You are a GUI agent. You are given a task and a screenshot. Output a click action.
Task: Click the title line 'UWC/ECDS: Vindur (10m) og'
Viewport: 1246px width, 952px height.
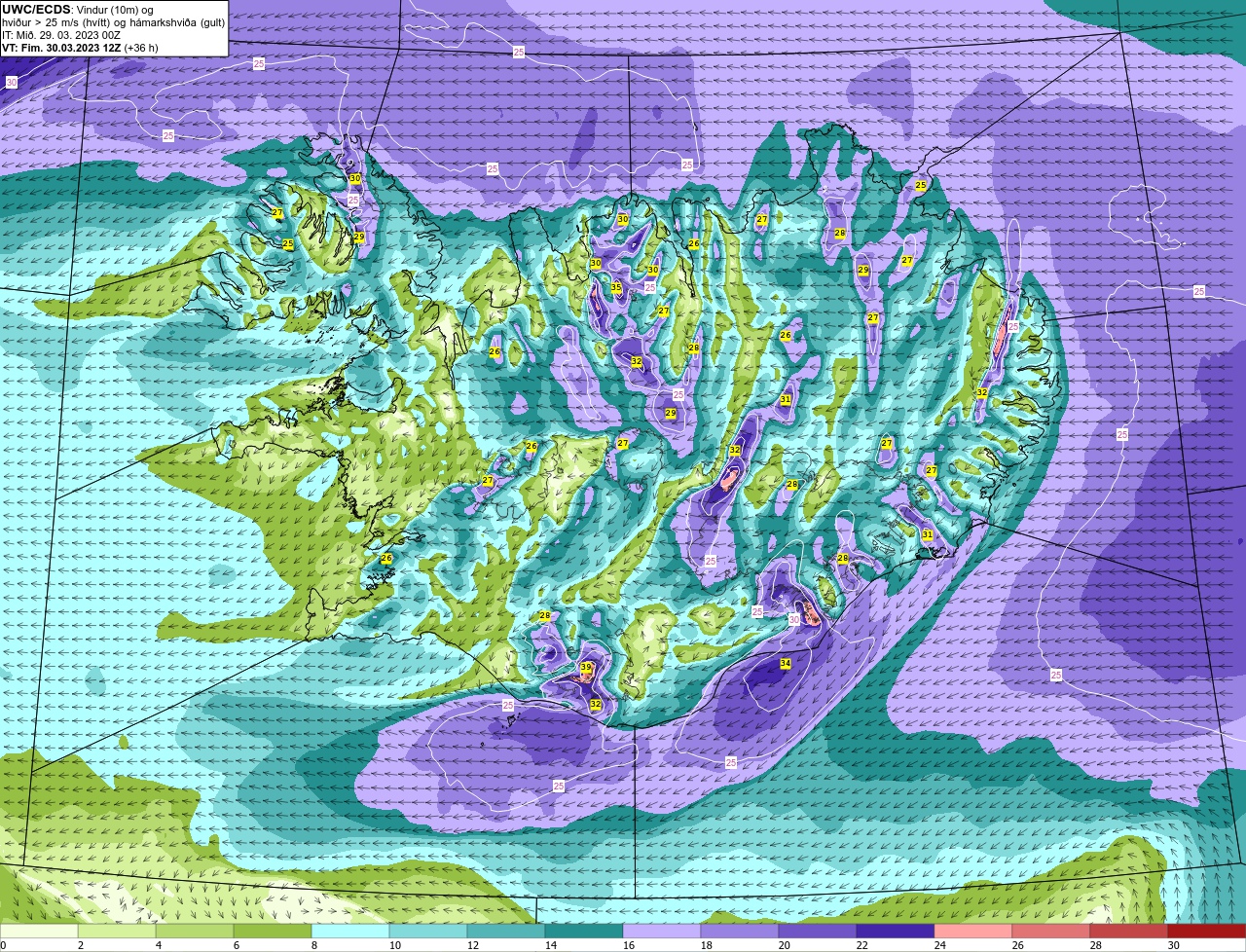[78, 10]
